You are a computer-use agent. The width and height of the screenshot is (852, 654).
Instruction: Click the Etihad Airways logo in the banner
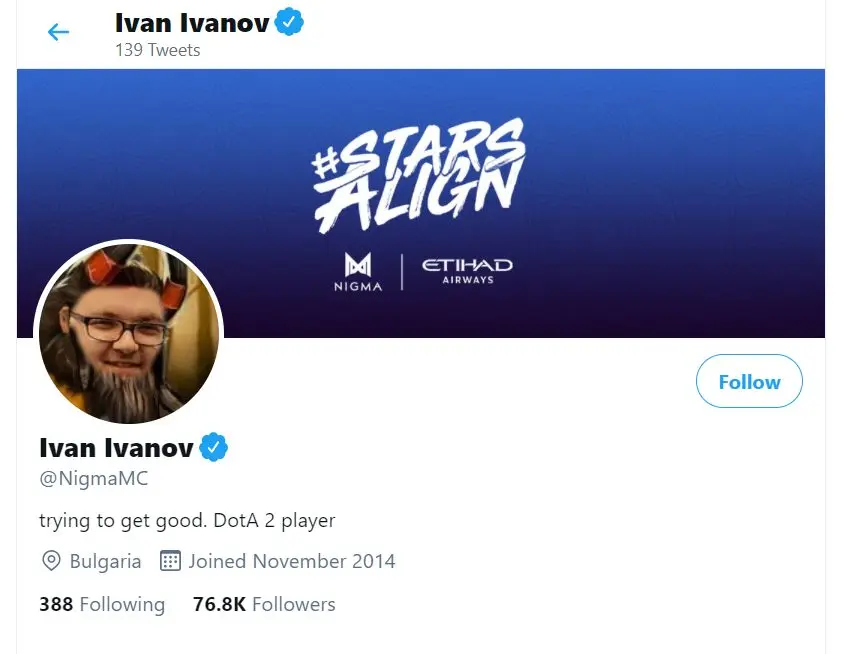pos(467,271)
